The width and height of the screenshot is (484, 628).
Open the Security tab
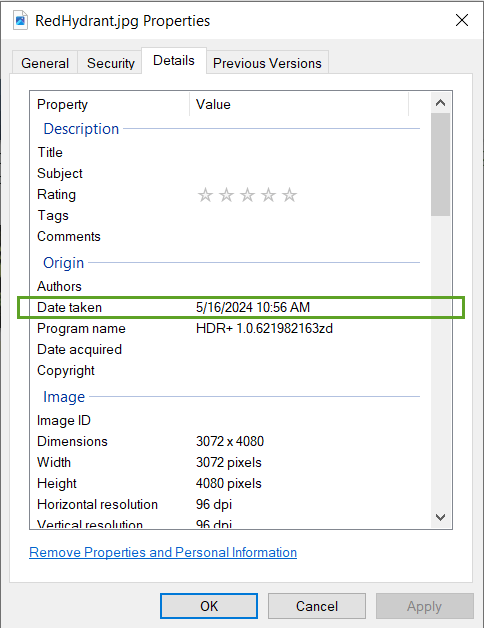pyautogui.click(x=111, y=63)
